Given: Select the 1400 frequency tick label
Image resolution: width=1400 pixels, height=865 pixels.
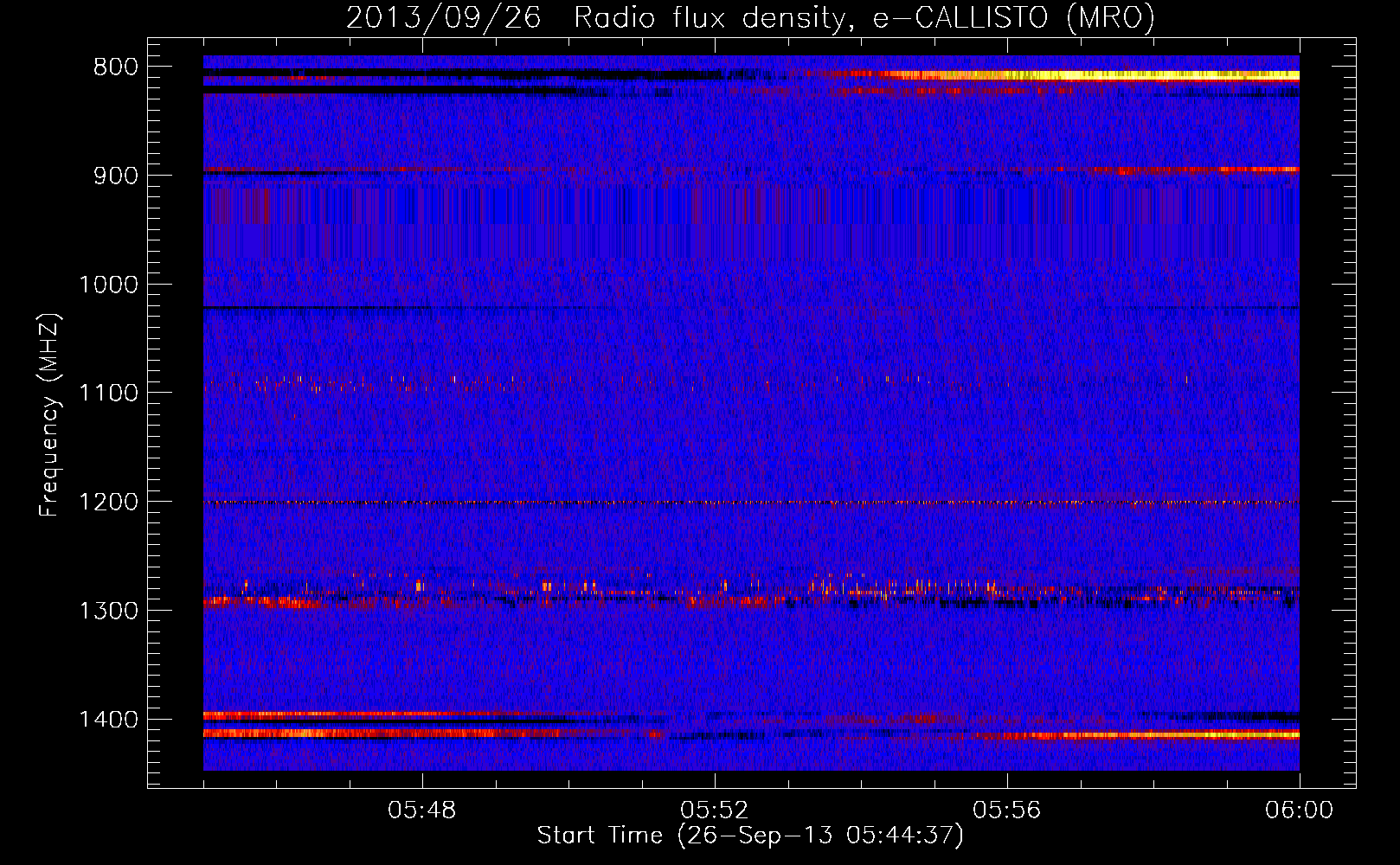Looking at the screenshot, I should point(108,720).
